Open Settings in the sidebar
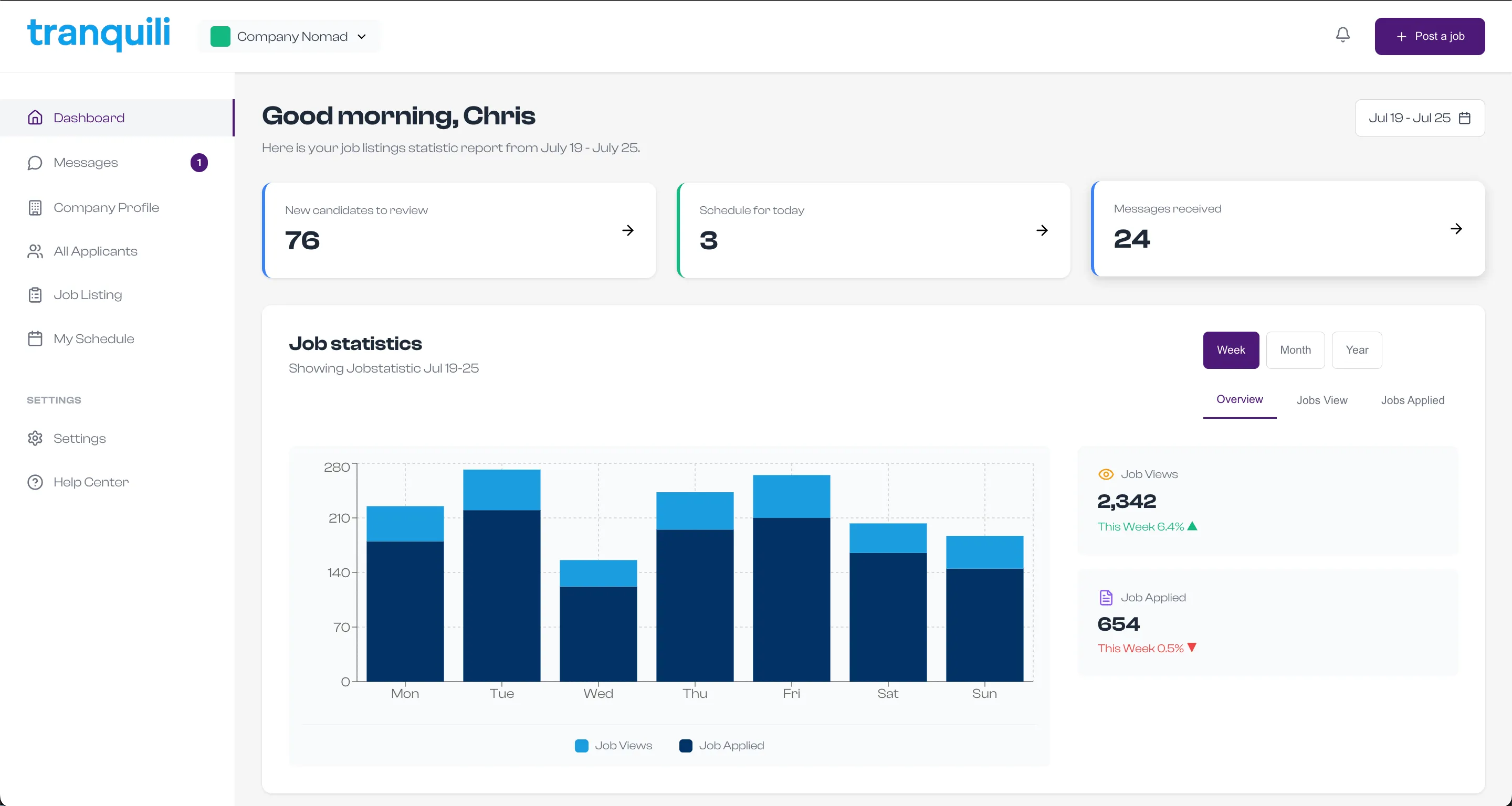The width and height of the screenshot is (1512, 806). point(117,438)
